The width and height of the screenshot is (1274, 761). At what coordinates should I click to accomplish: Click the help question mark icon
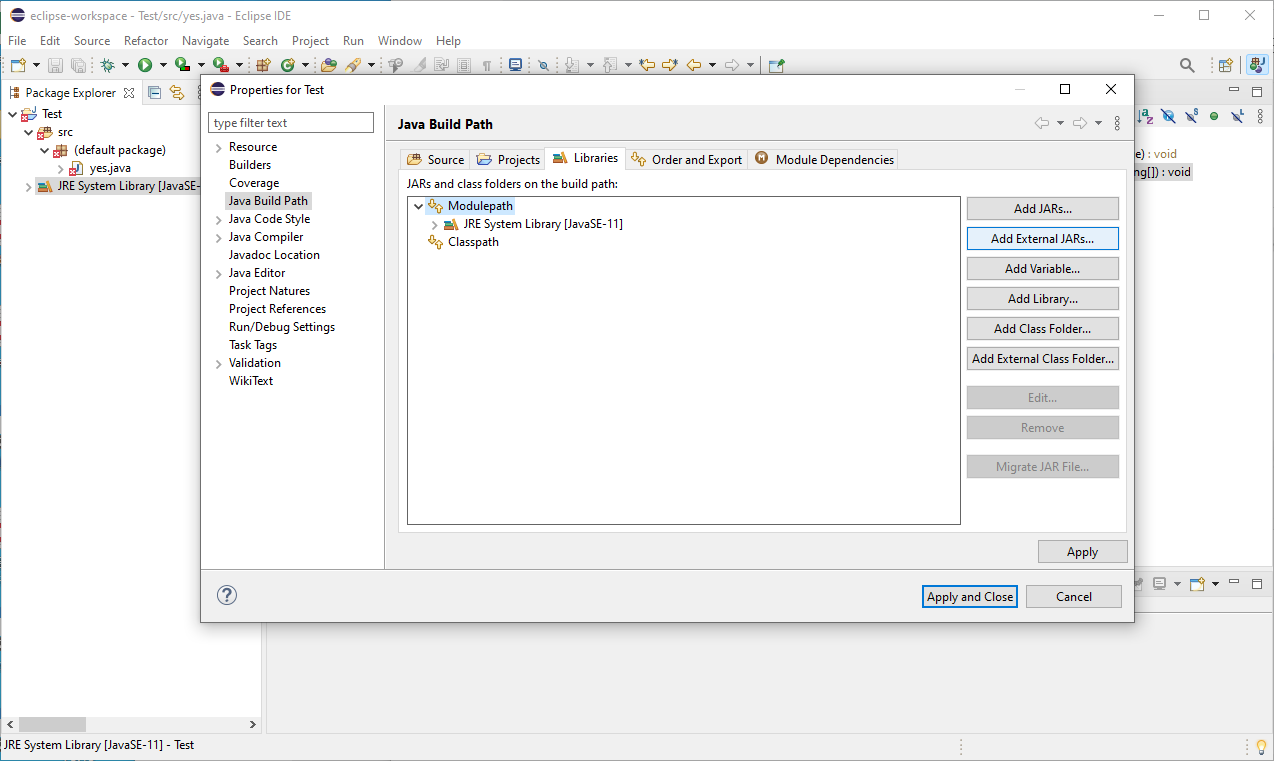tap(227, 595)
